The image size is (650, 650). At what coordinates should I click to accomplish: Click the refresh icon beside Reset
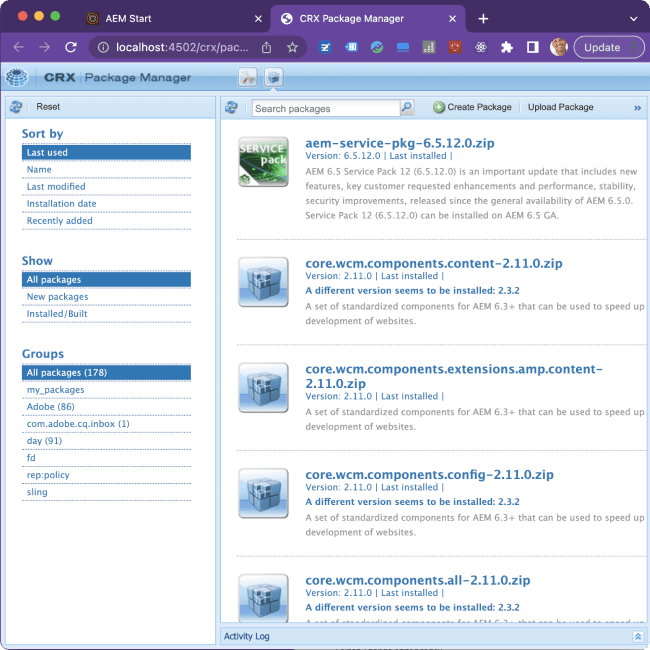(x=16, y=107)
